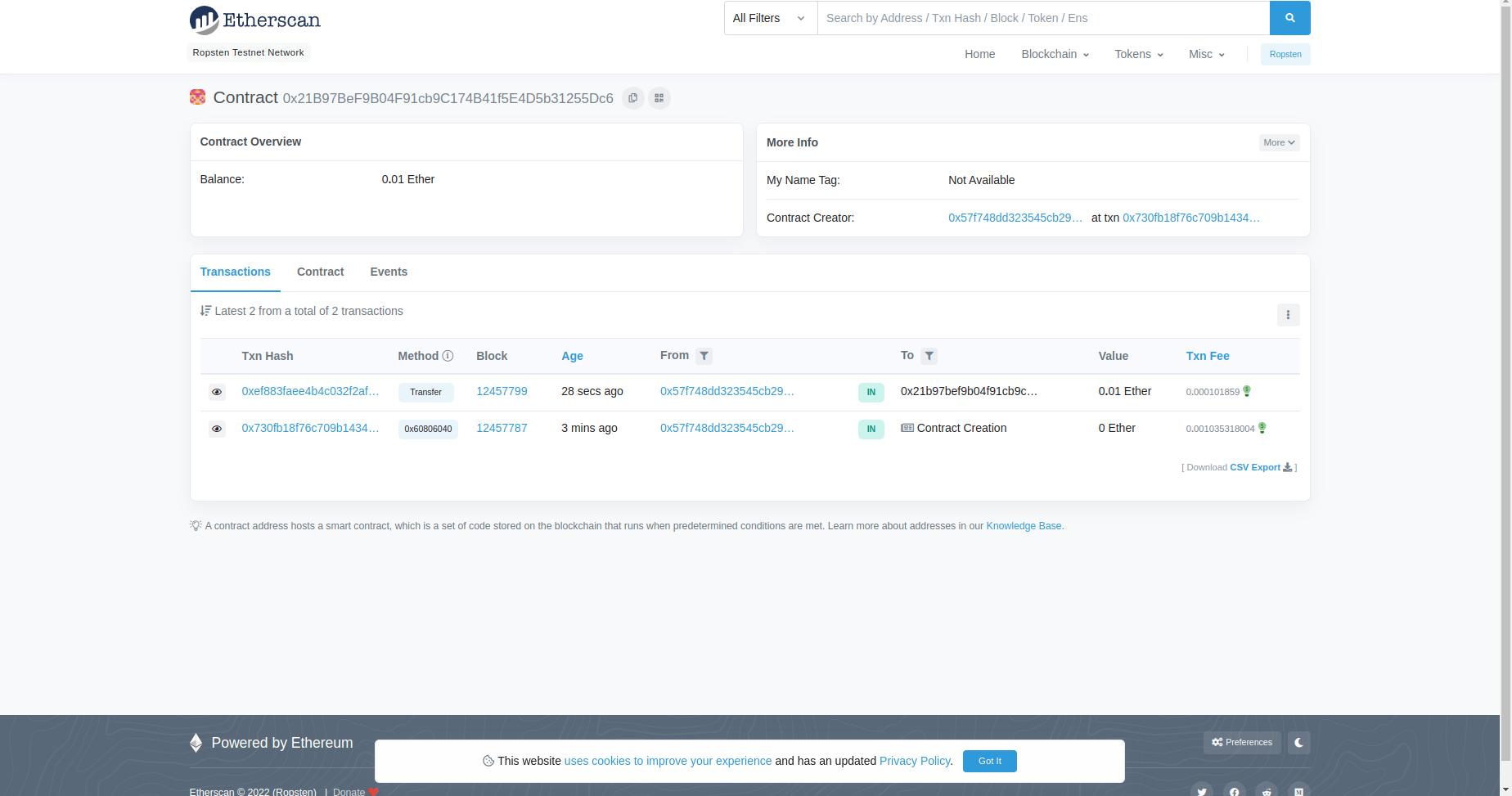Open the Medium link in the footer
Screen dimensions: 1512x796
pyautogui.click(x=1298, y=792)
